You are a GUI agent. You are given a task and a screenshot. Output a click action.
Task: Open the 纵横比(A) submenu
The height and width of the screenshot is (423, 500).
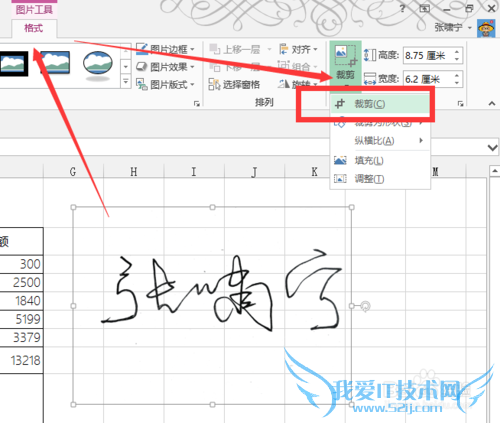tap(380, 141)
